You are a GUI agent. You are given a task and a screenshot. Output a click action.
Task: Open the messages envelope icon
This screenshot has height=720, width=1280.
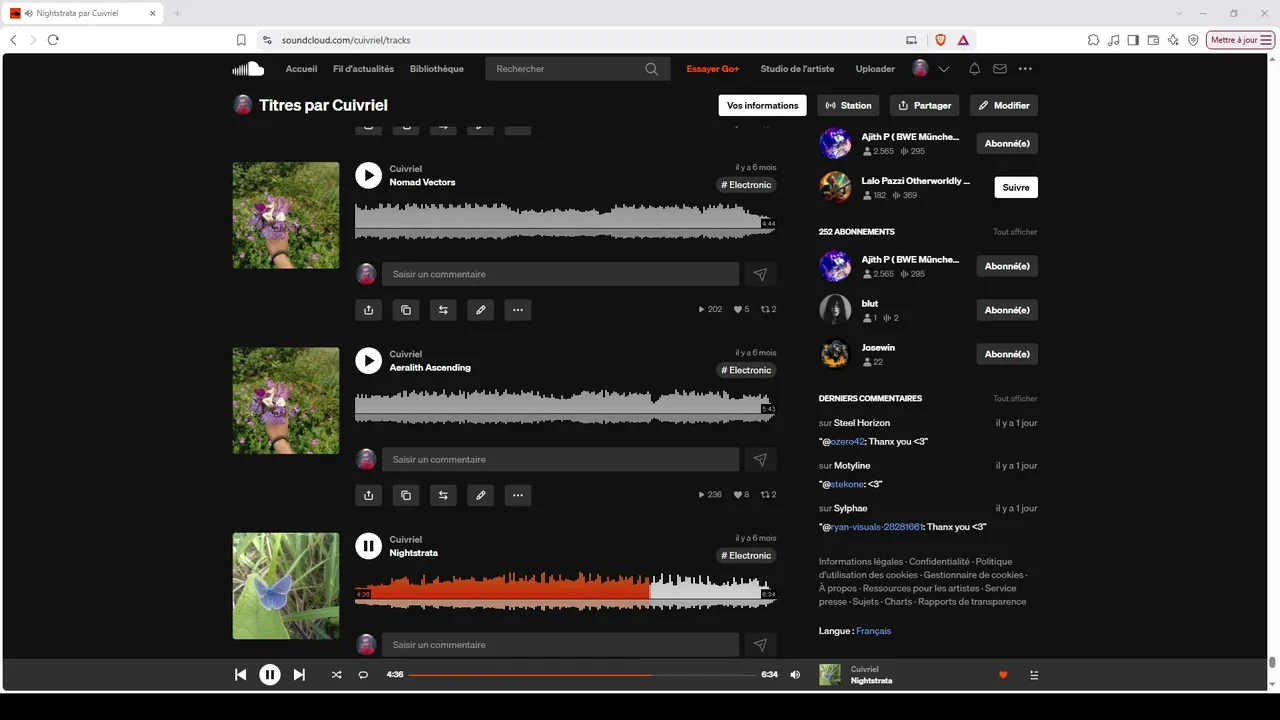(1000, 69)
